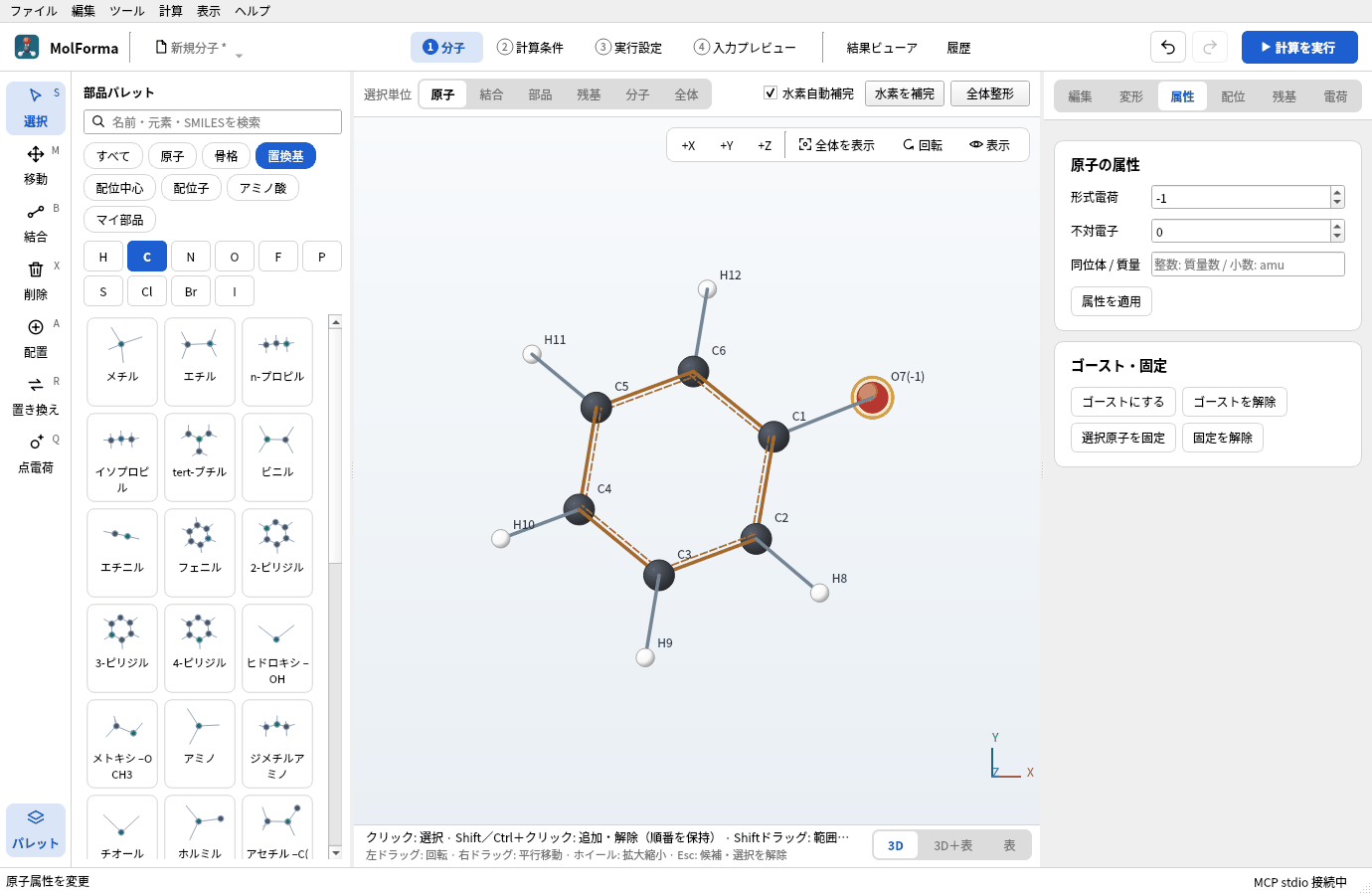This screenshot has height=895, width=1372.
Task: Undo the last action
Action: click(1168, 47)
